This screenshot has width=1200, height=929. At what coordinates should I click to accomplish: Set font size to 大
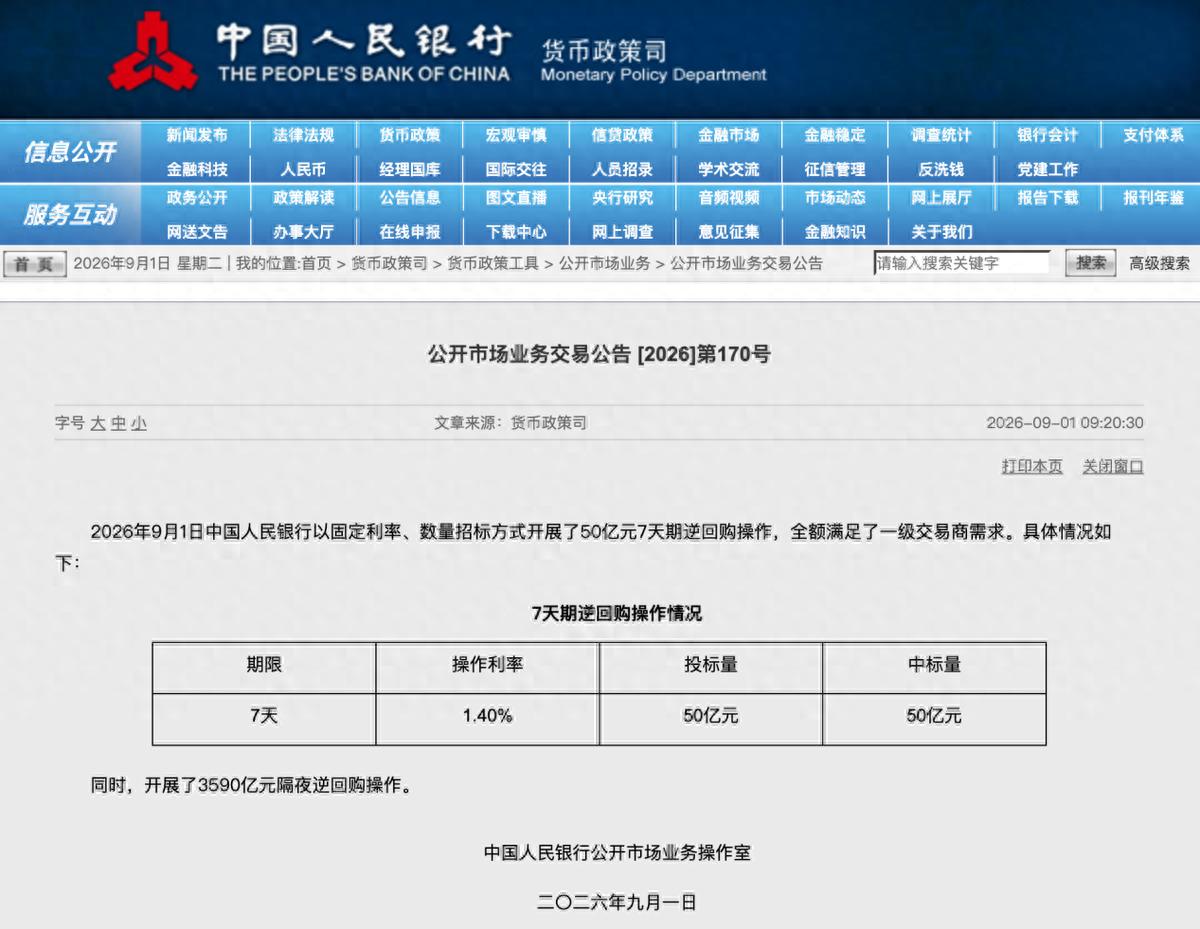point(98,423)
